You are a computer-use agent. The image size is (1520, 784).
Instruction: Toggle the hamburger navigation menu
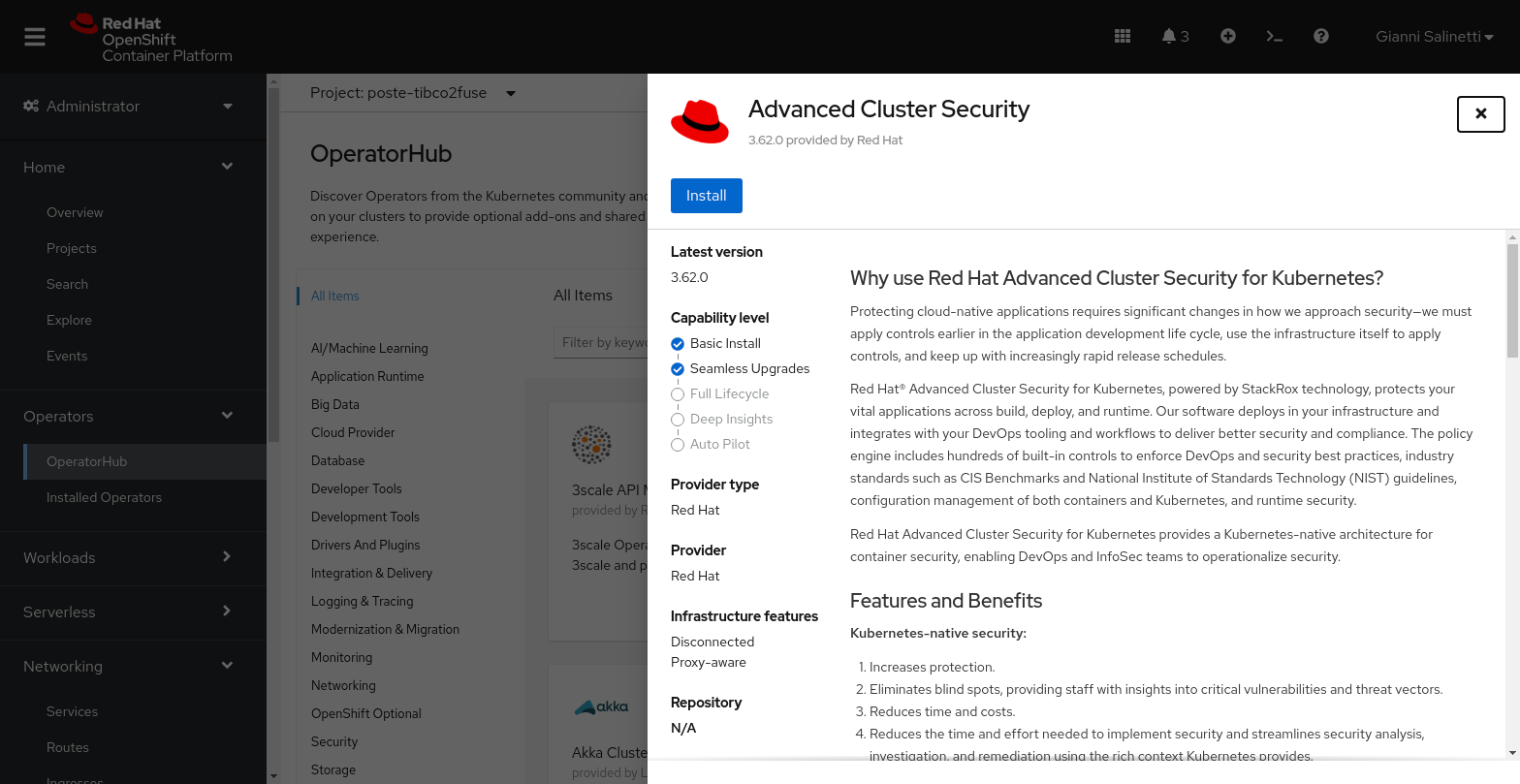[x=35, y=37]
